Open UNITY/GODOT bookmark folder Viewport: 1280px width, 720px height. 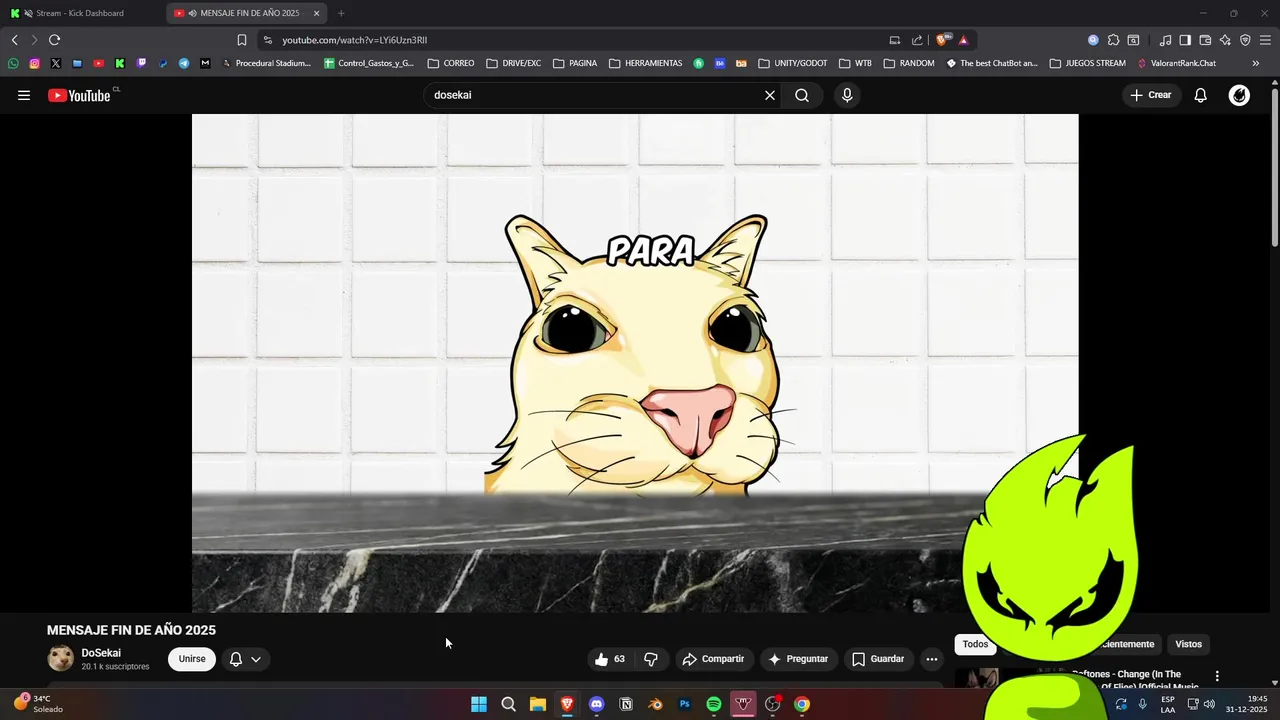tap(793, 63)
